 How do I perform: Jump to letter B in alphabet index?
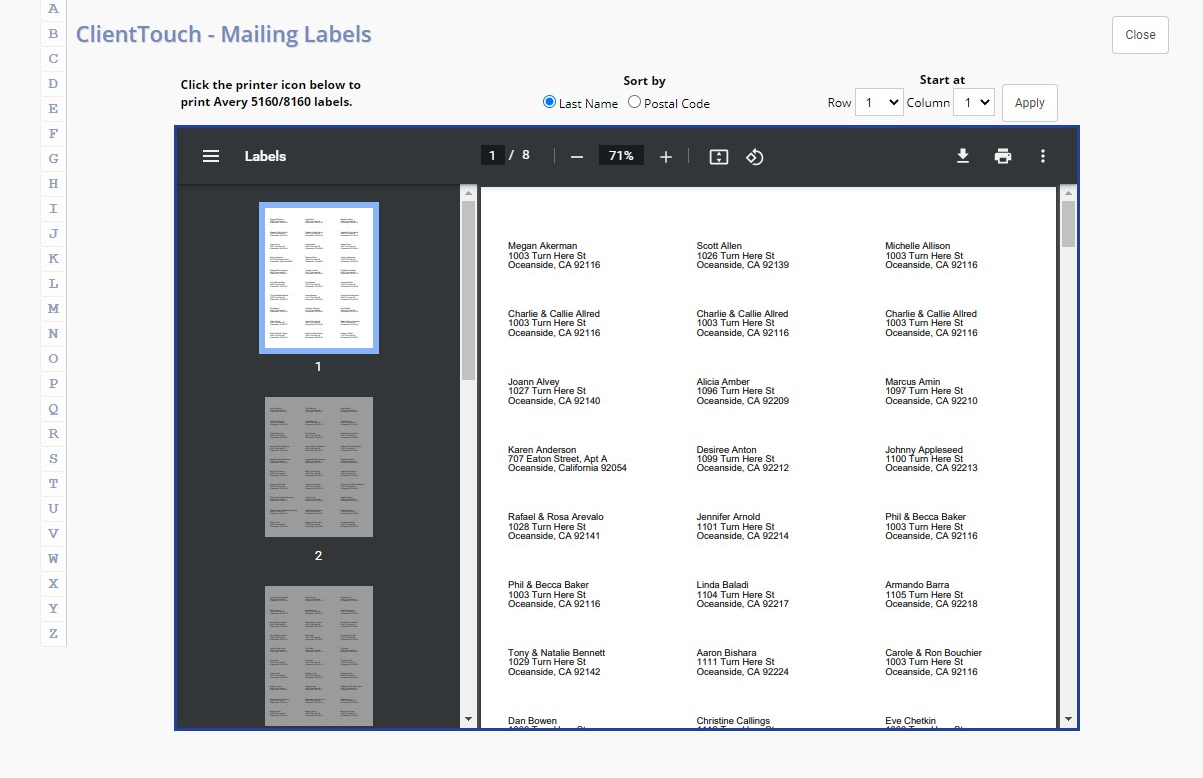point(53,34)
